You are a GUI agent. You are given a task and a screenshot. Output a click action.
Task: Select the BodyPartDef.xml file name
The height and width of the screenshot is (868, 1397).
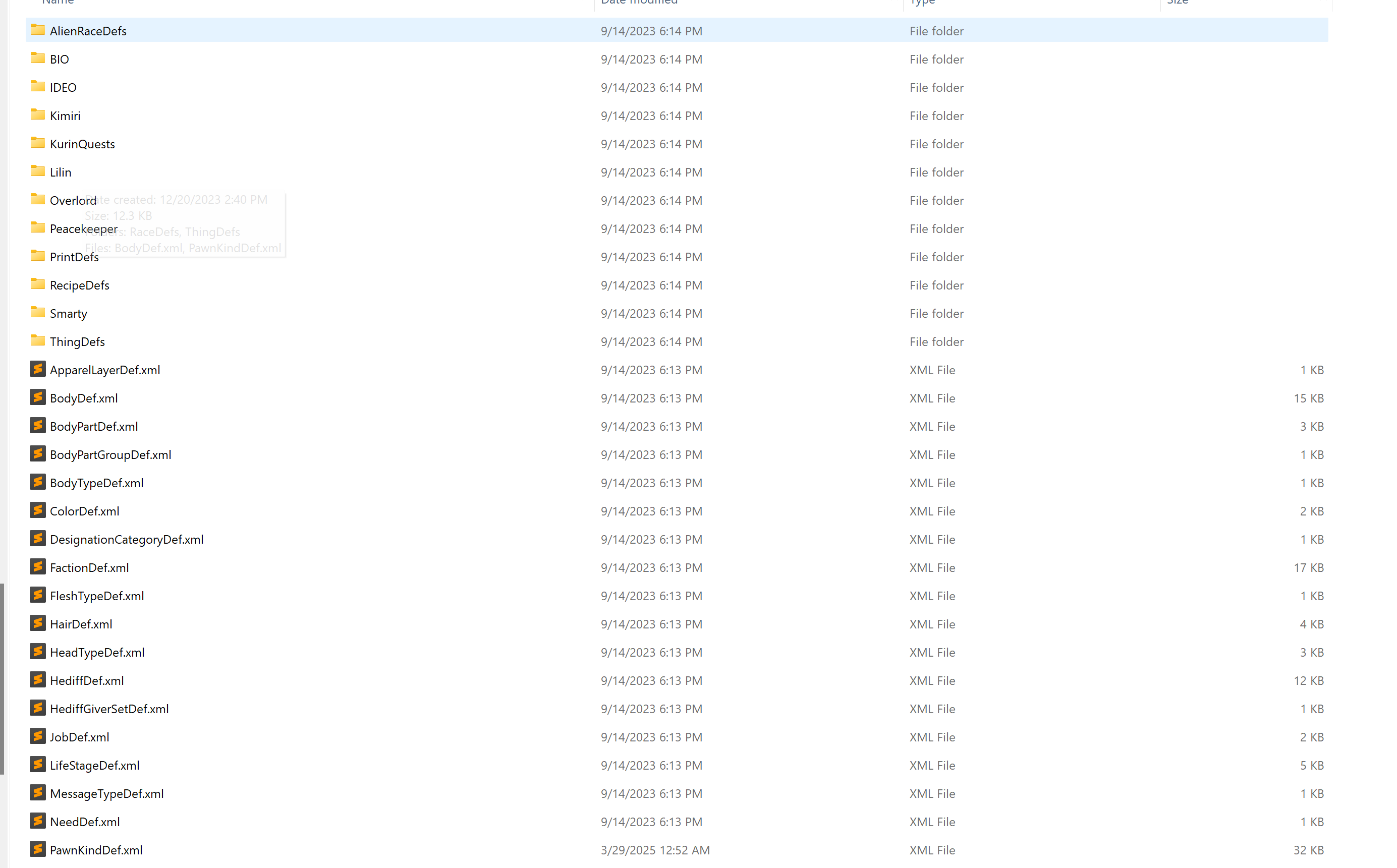click(94, 427)
